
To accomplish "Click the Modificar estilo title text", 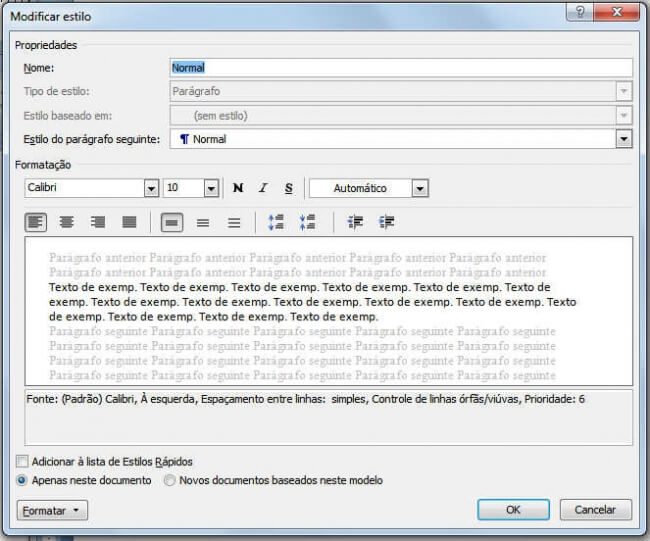I will click(x=51, y=17).
